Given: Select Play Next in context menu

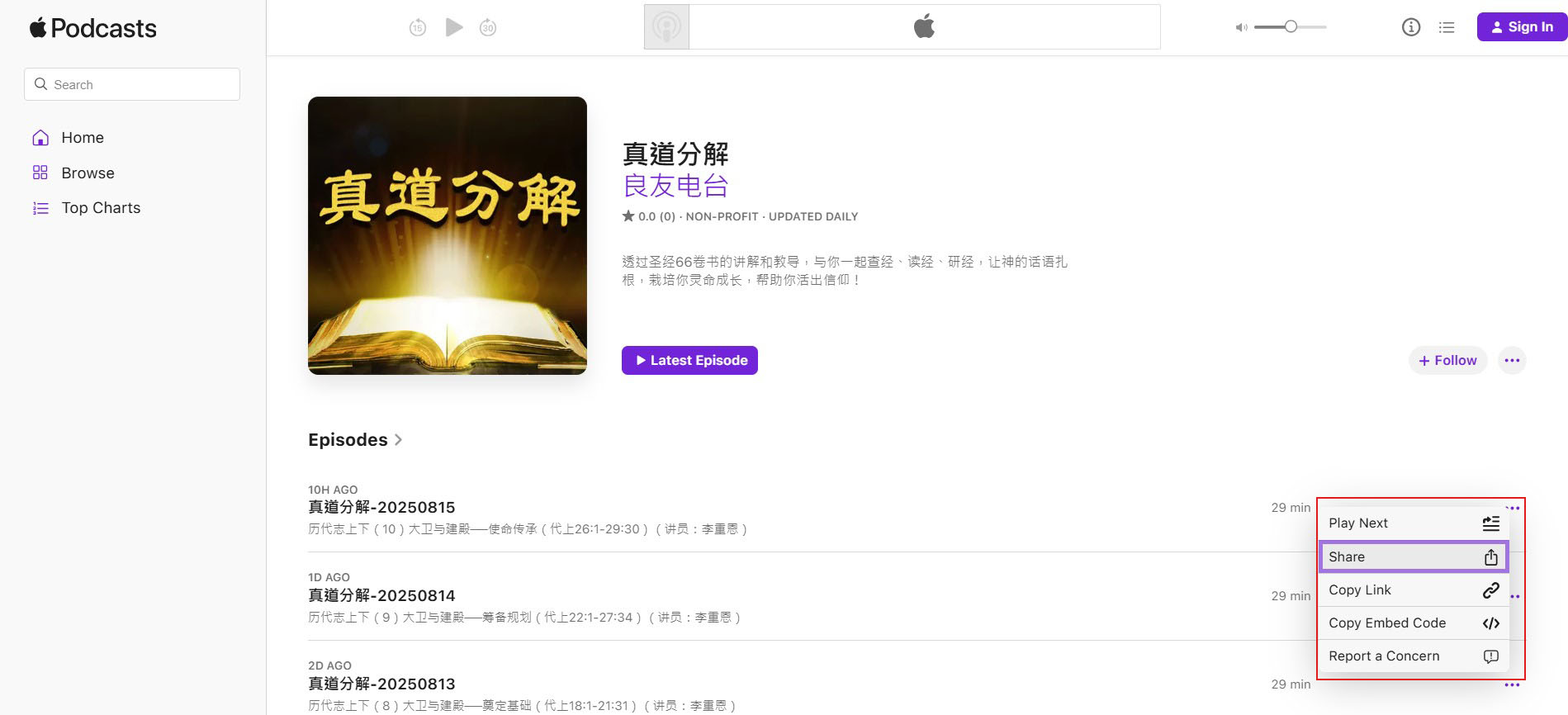Looking at the screenshot, I should point(1414,523).
